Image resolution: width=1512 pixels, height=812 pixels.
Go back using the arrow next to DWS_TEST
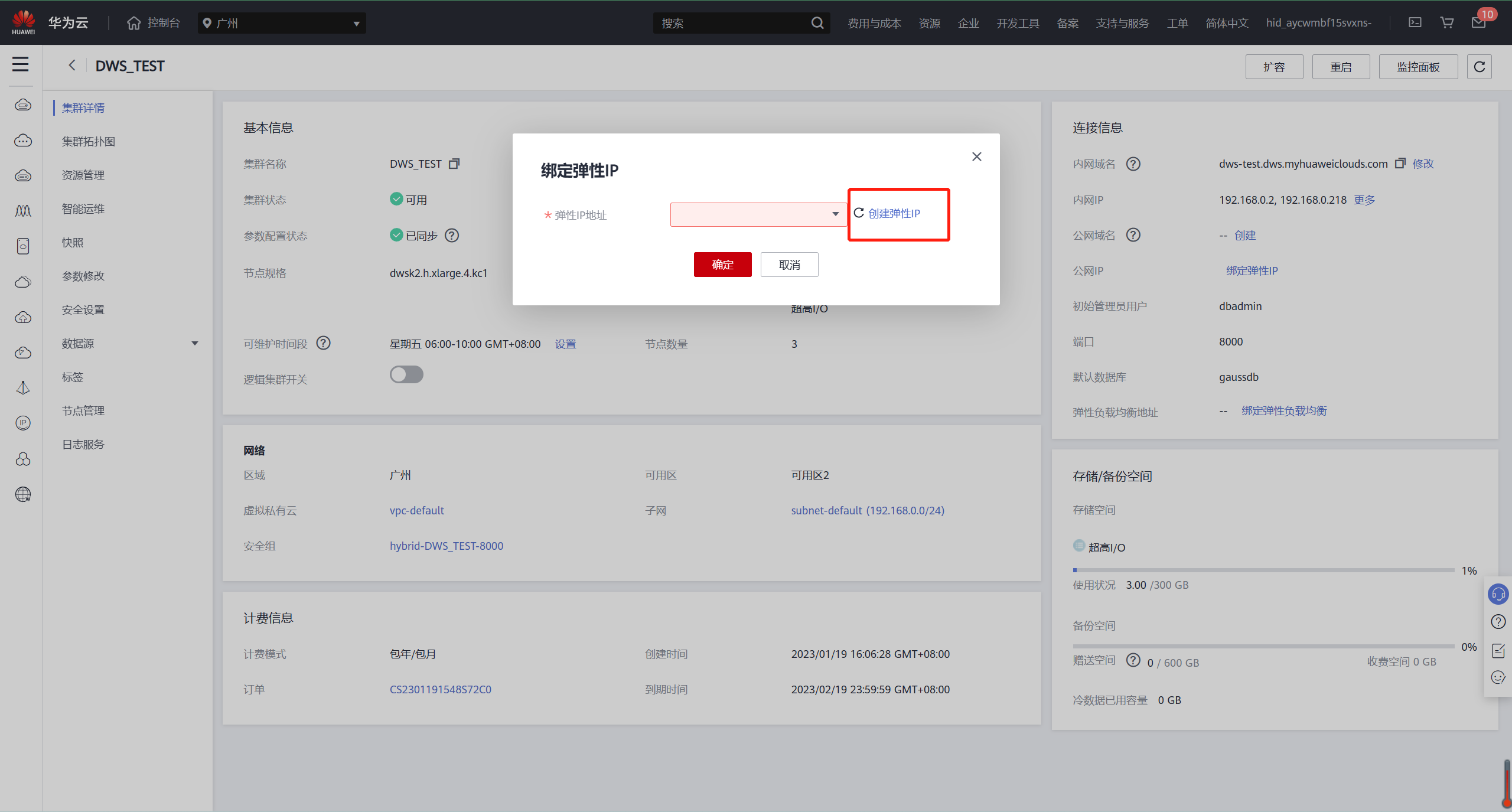pyautogui.click(x=72, y=65)
